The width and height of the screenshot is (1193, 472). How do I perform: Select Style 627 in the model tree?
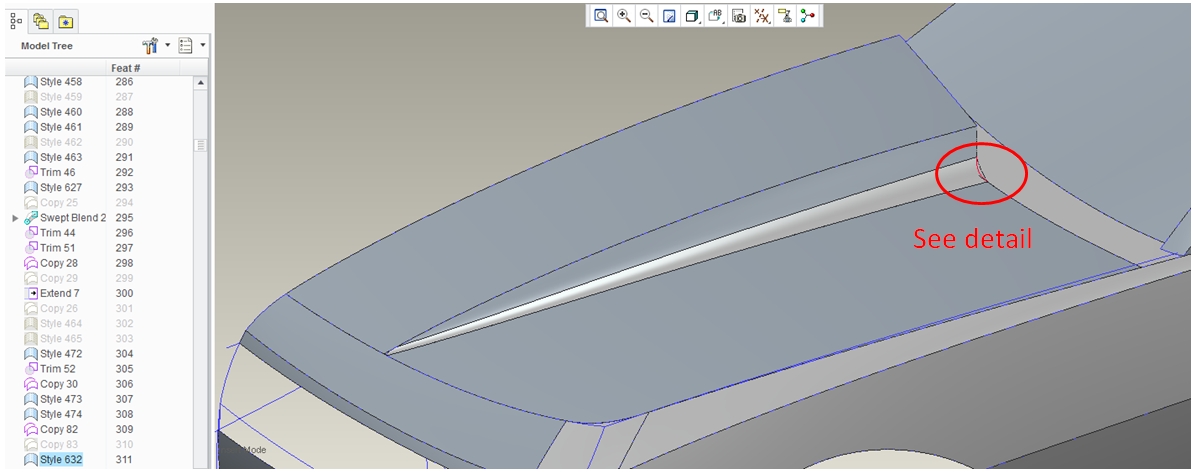point(61,187)
